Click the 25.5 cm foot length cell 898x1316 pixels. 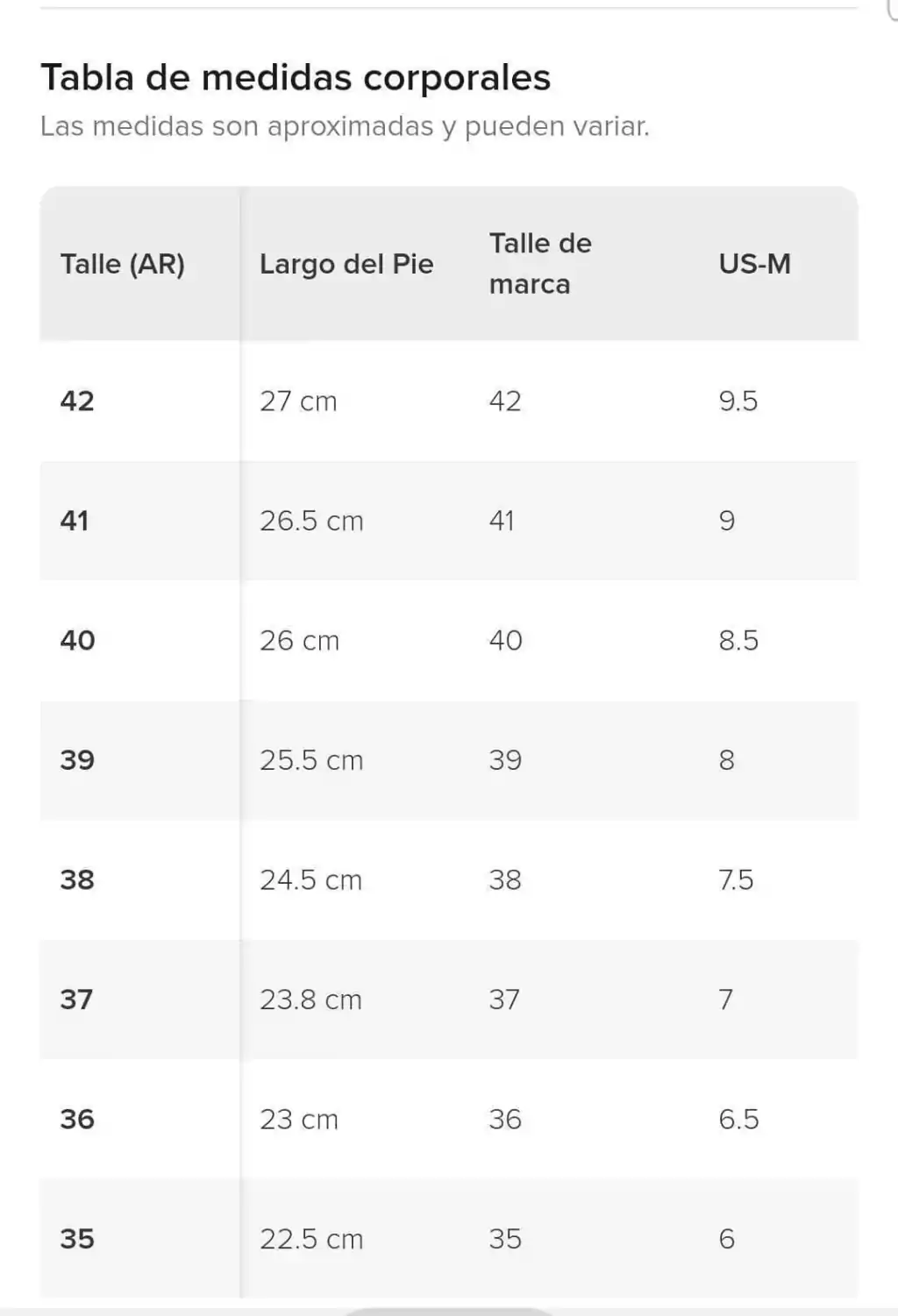(311, 760)
